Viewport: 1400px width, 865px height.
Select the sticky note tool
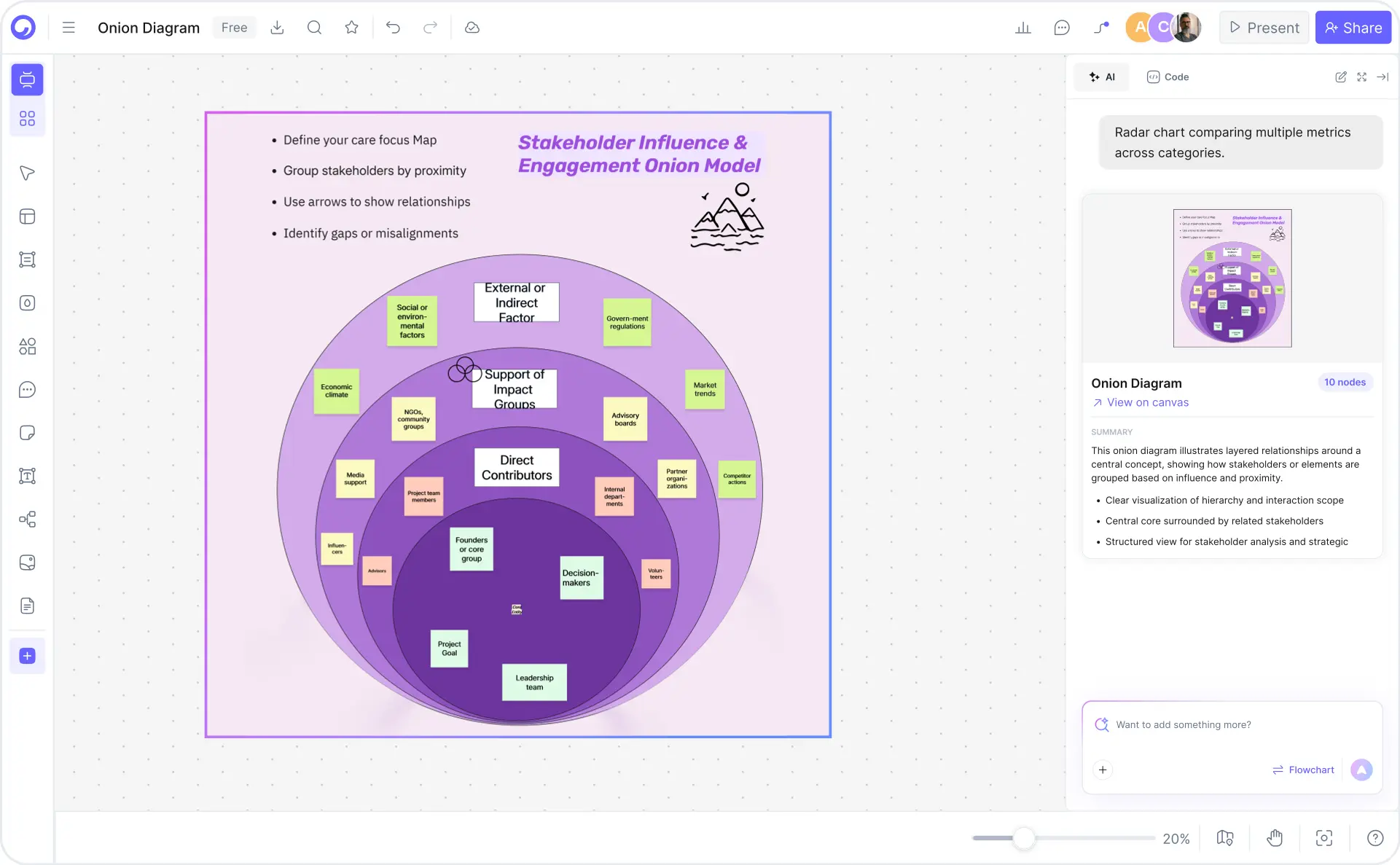(x=27, y=433)
